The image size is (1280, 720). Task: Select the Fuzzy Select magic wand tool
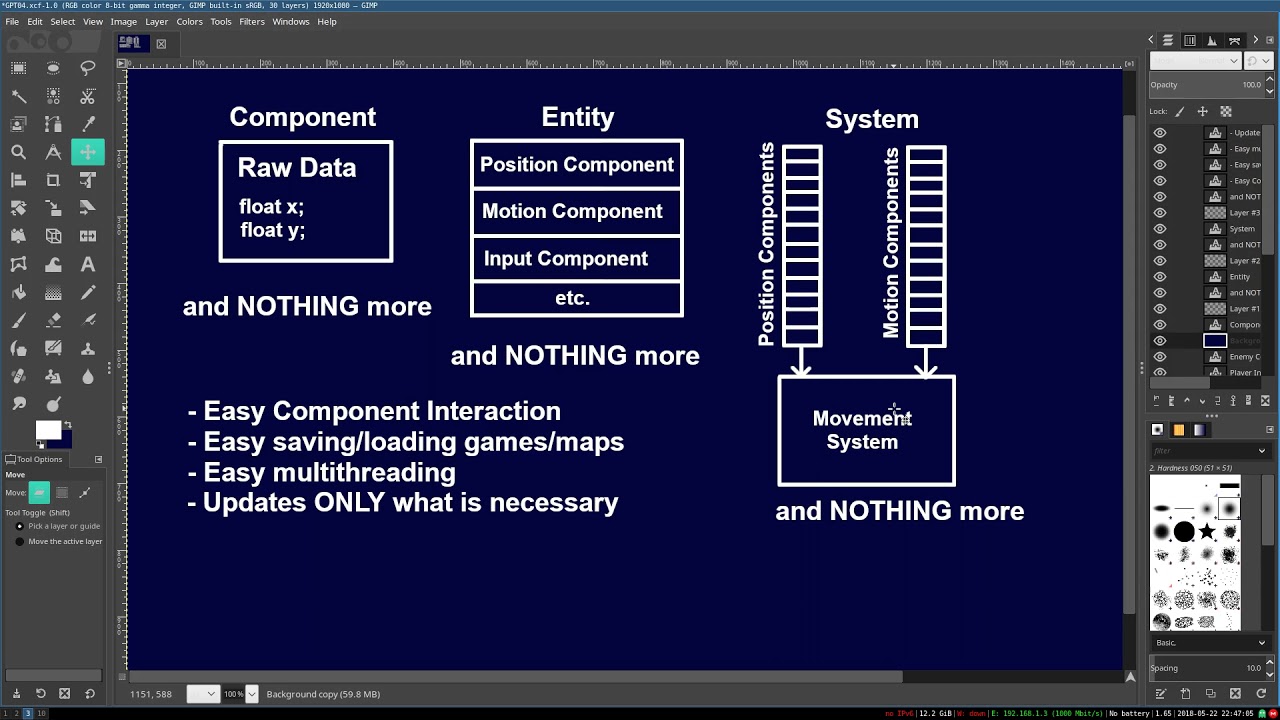pyautogui.click(x=18, y=96)
